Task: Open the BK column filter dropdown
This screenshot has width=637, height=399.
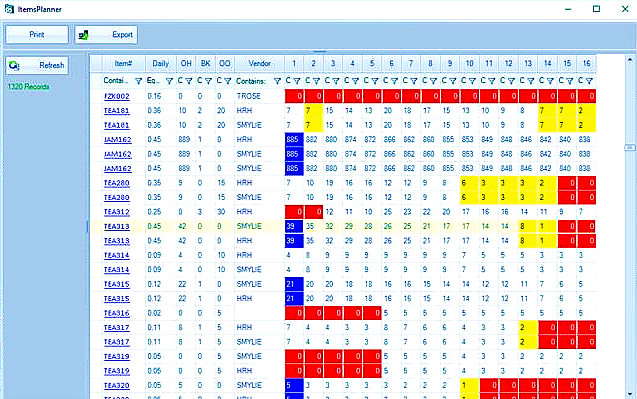Action: tap(208, 81)
